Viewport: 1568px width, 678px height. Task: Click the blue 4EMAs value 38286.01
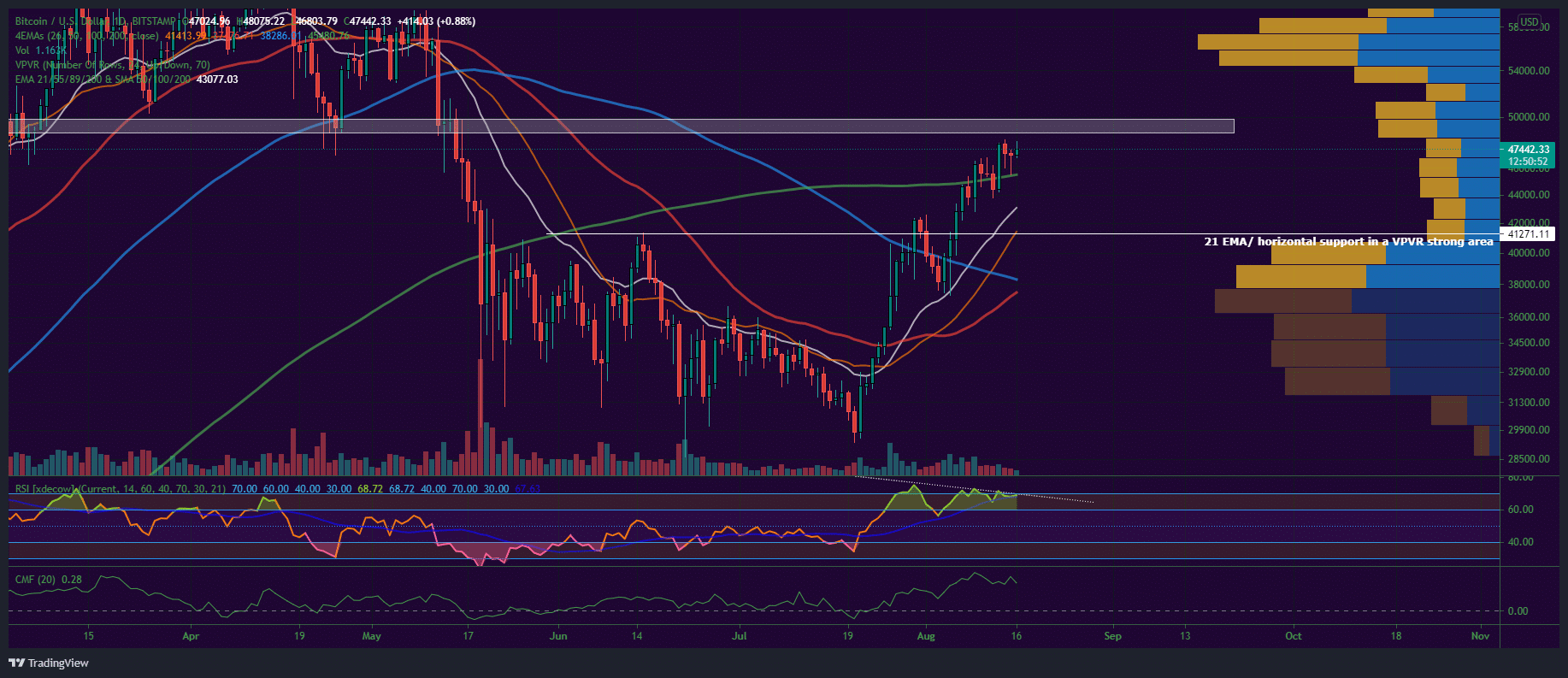coord(281,36)
